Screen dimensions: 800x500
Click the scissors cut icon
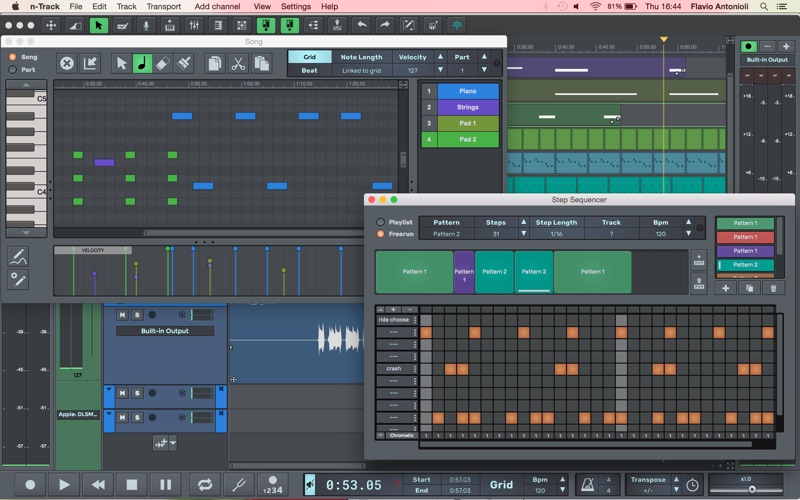(238, 63)
